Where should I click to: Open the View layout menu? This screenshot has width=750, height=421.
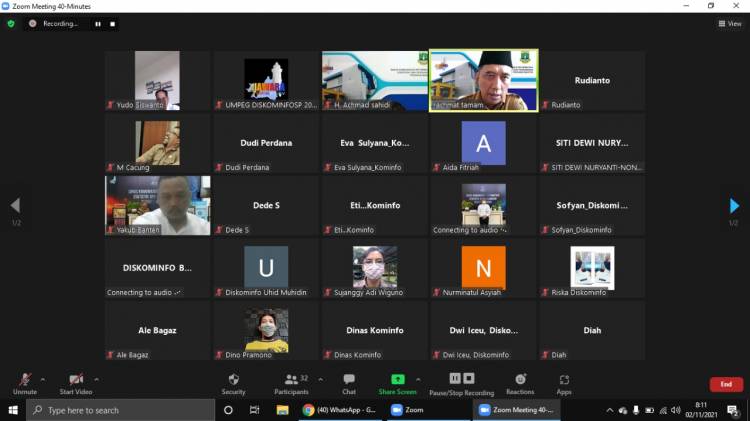[730, 23]
